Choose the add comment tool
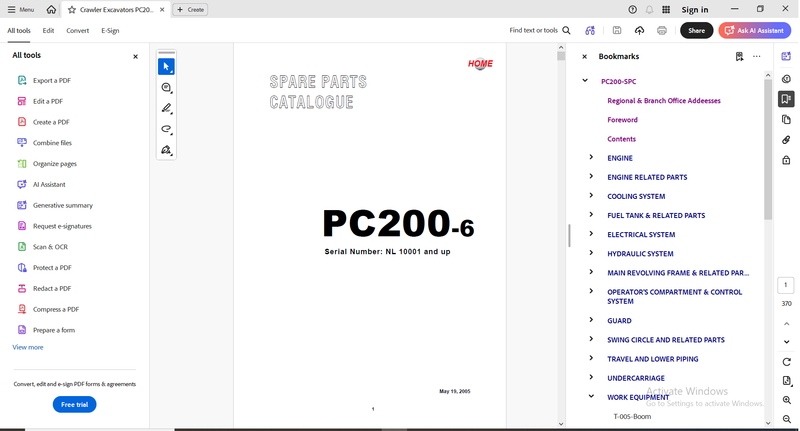The width and height of the screenshot is (800, 431). (166, 88)
